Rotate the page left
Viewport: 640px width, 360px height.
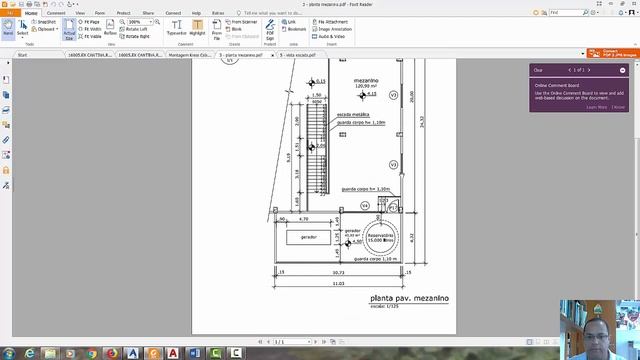click(133, 29)
